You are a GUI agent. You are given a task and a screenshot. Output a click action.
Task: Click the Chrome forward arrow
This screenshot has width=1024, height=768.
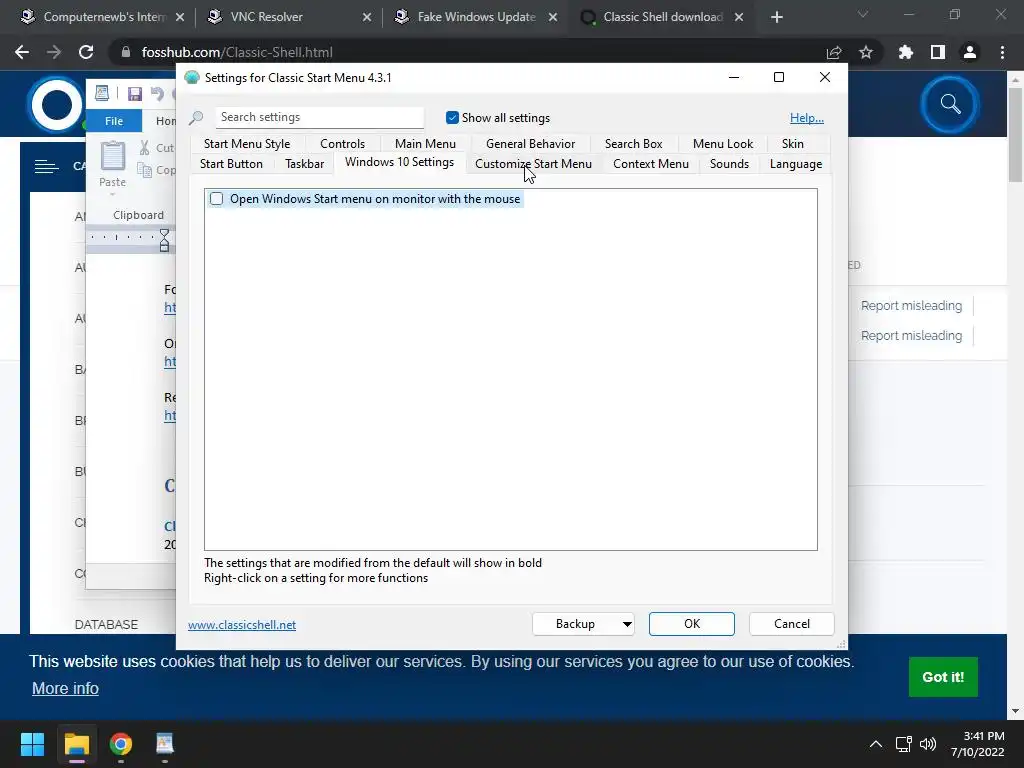(x=54, y=52)
